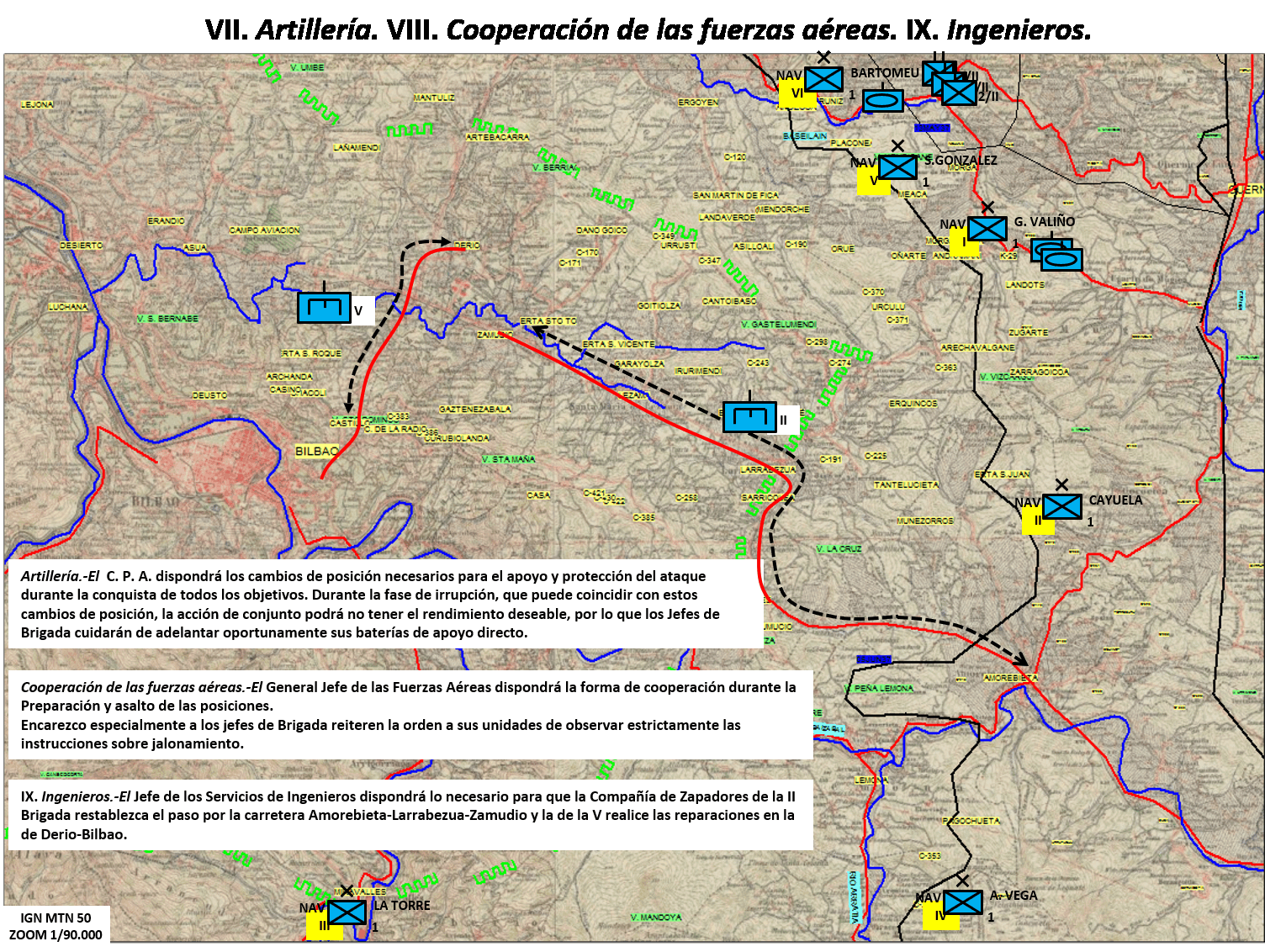Click the SAN MARTIN DE FICA label

click(x=736, y=195)
